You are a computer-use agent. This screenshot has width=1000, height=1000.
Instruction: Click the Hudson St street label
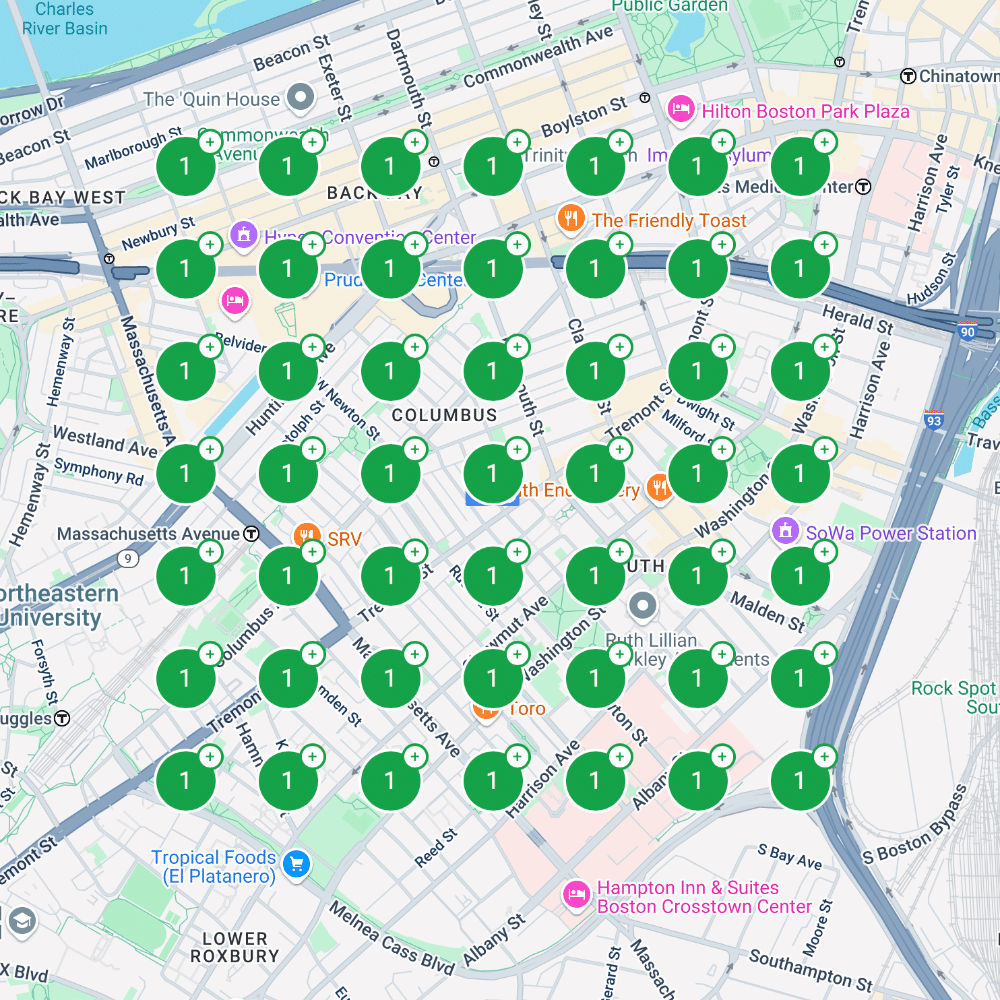tap(932, 278)
